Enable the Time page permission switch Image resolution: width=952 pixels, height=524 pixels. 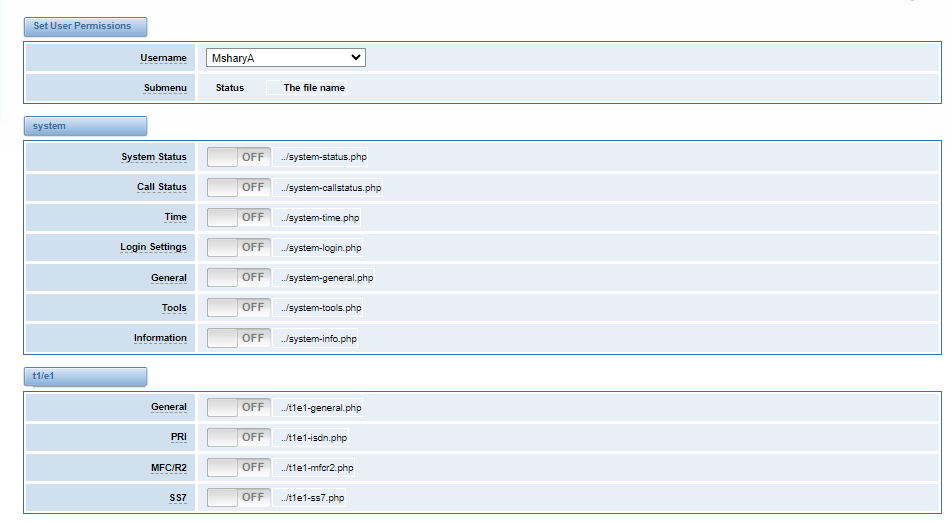coord(239,217)
